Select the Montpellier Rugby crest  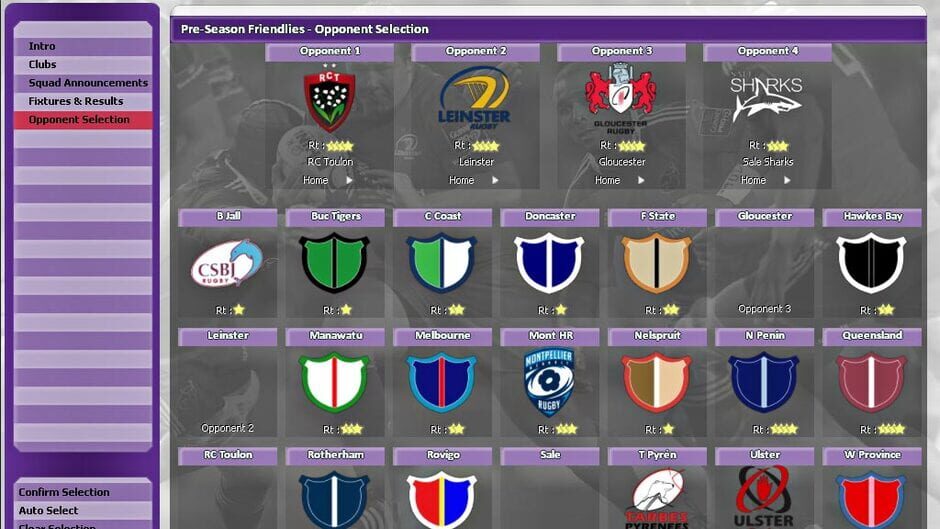(550, 382)
